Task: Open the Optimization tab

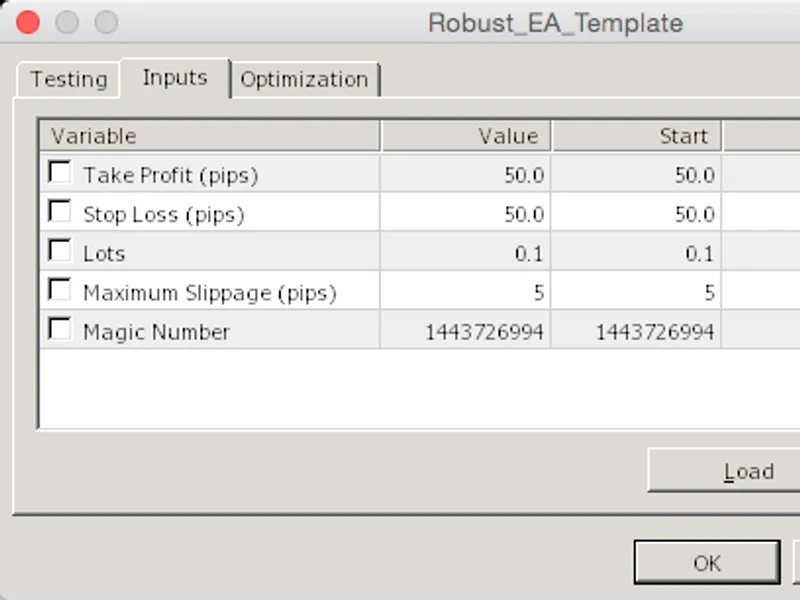Action: (305, 80)
